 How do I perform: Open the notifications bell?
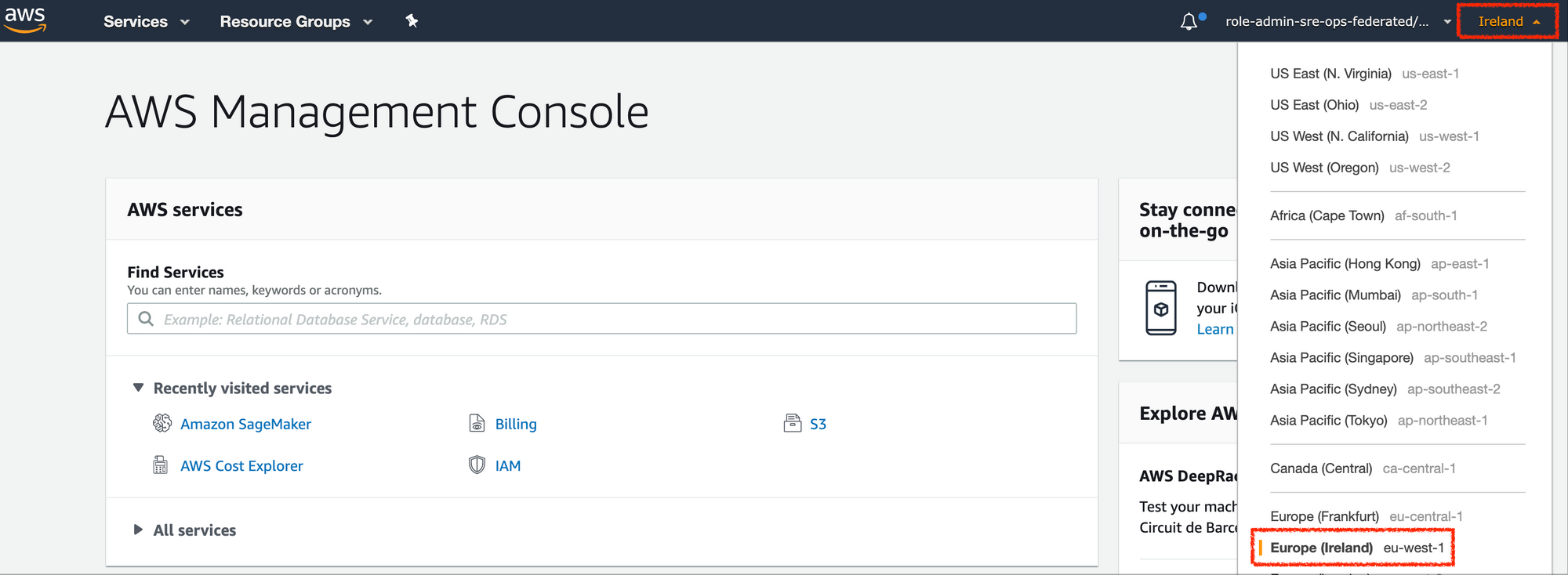[1189, 21]
